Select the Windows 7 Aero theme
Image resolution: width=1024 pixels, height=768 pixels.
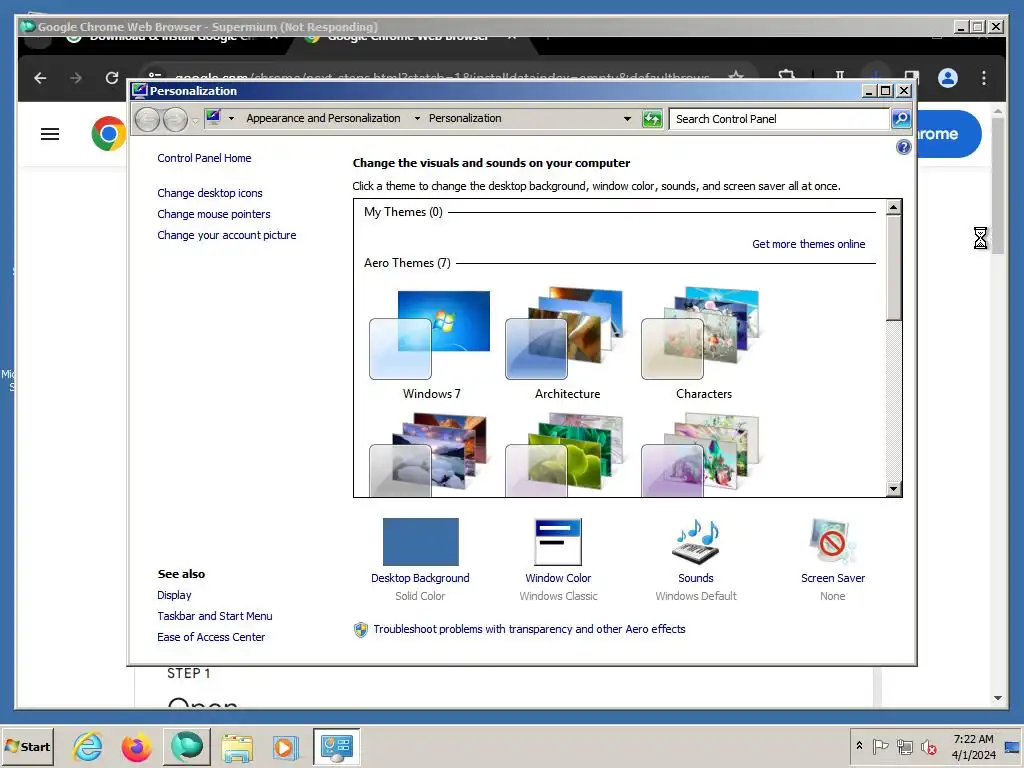[x=430, y=344]
